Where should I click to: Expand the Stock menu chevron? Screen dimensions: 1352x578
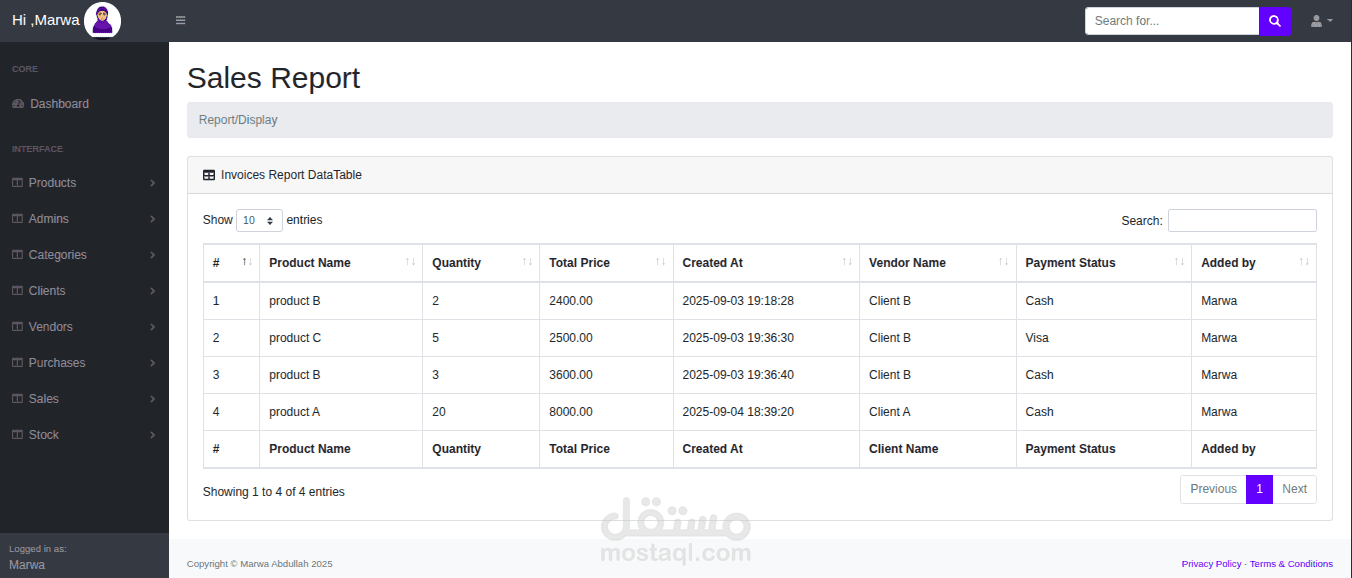click(152, 435)
